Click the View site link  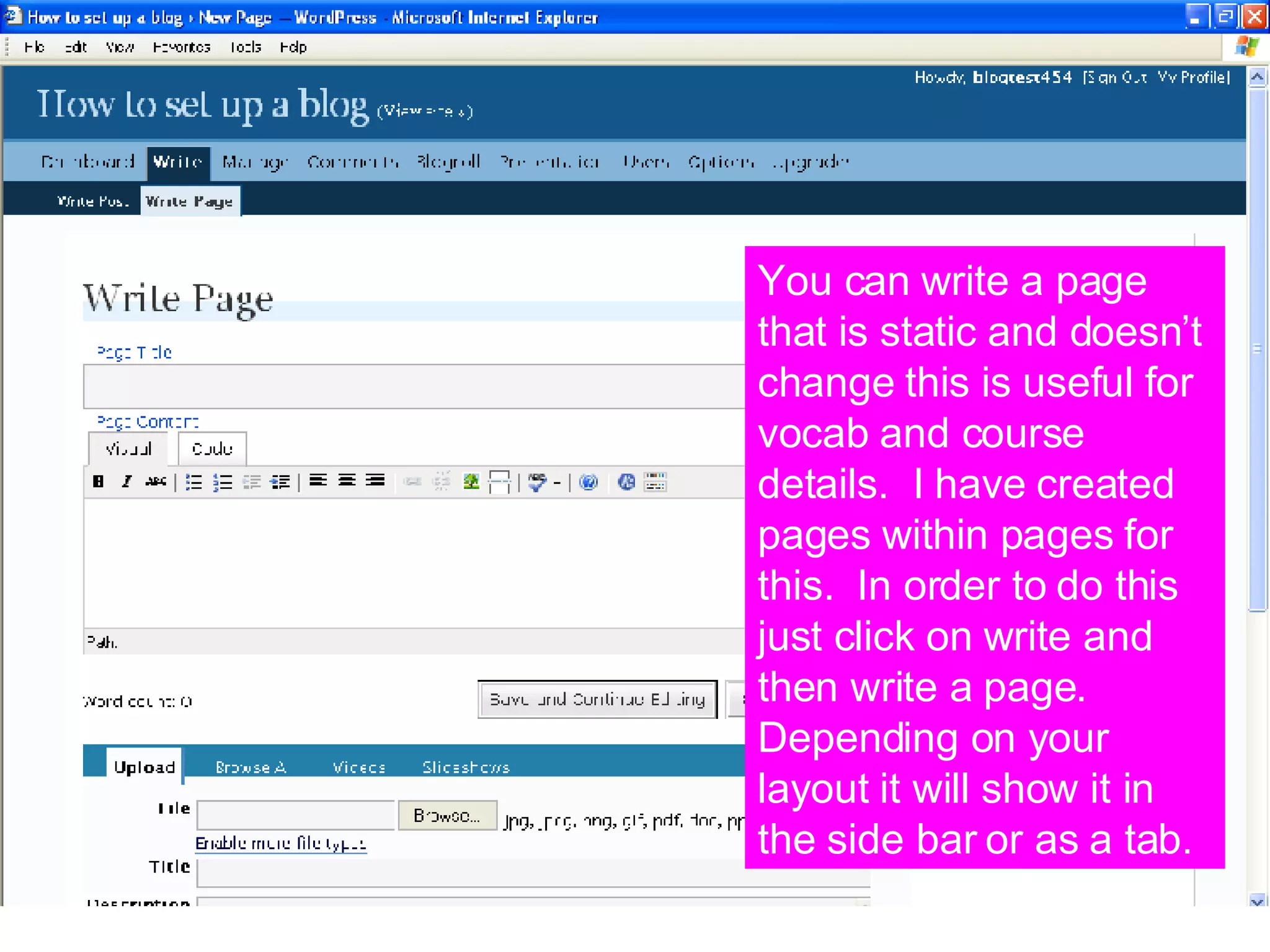coord(425,111)
